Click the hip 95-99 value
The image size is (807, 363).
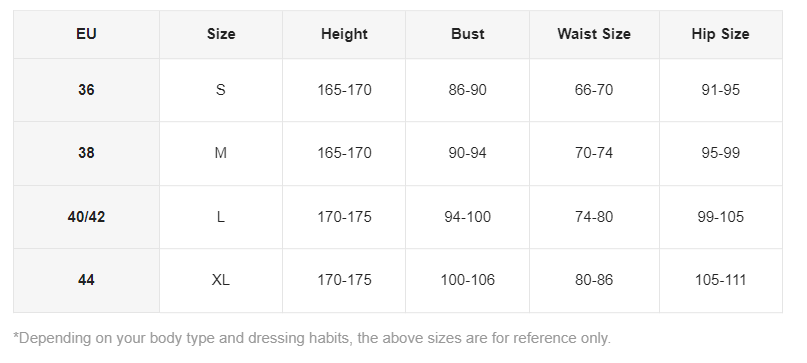(721, 153)
